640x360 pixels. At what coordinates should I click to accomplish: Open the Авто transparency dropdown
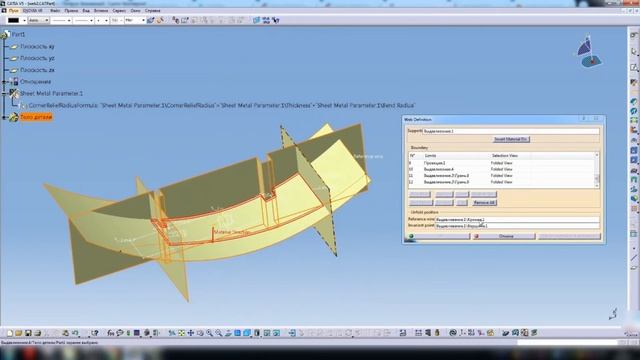pos(39,20)
